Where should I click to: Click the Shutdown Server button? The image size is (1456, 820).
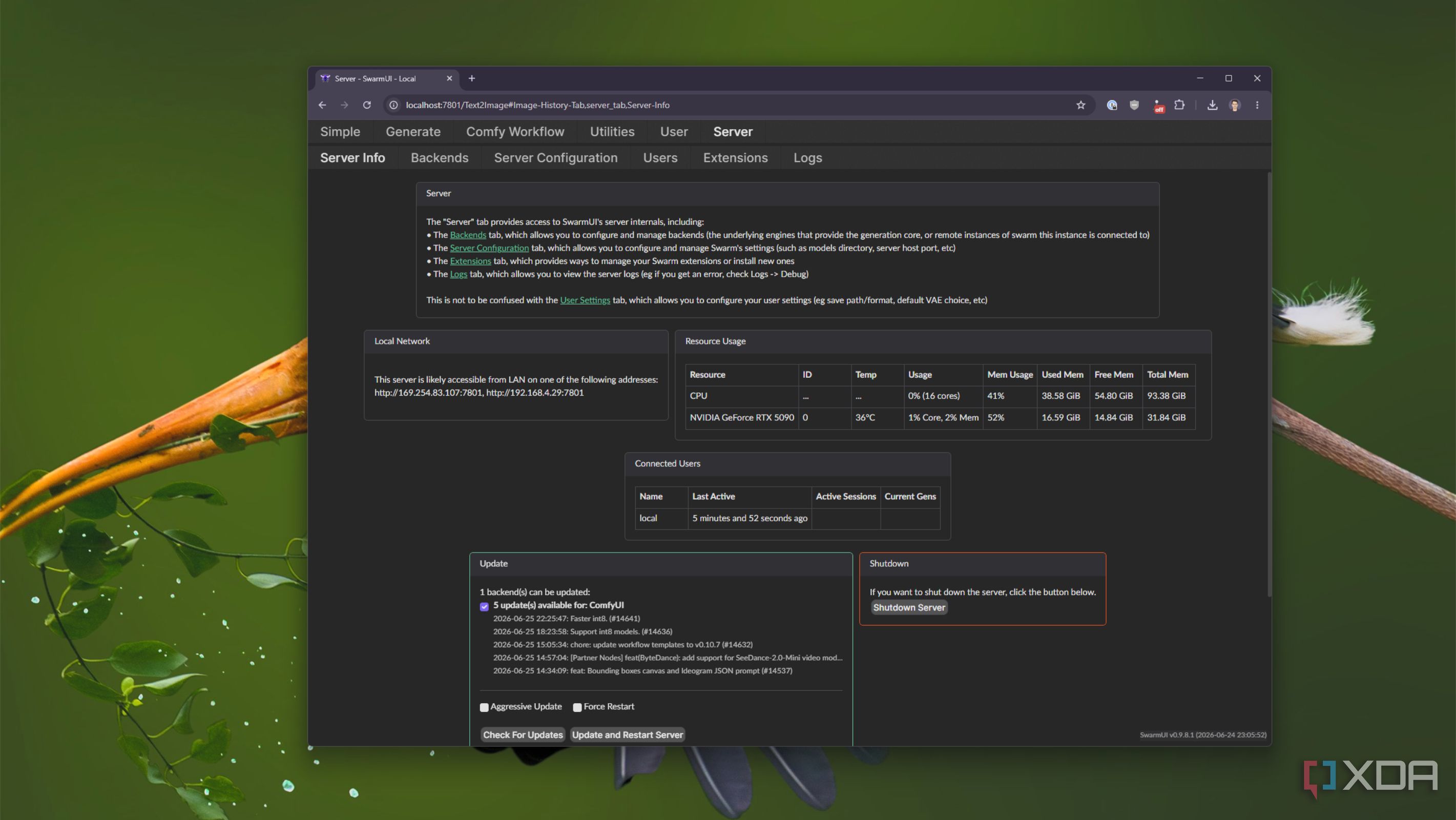(x=909, y=607)
